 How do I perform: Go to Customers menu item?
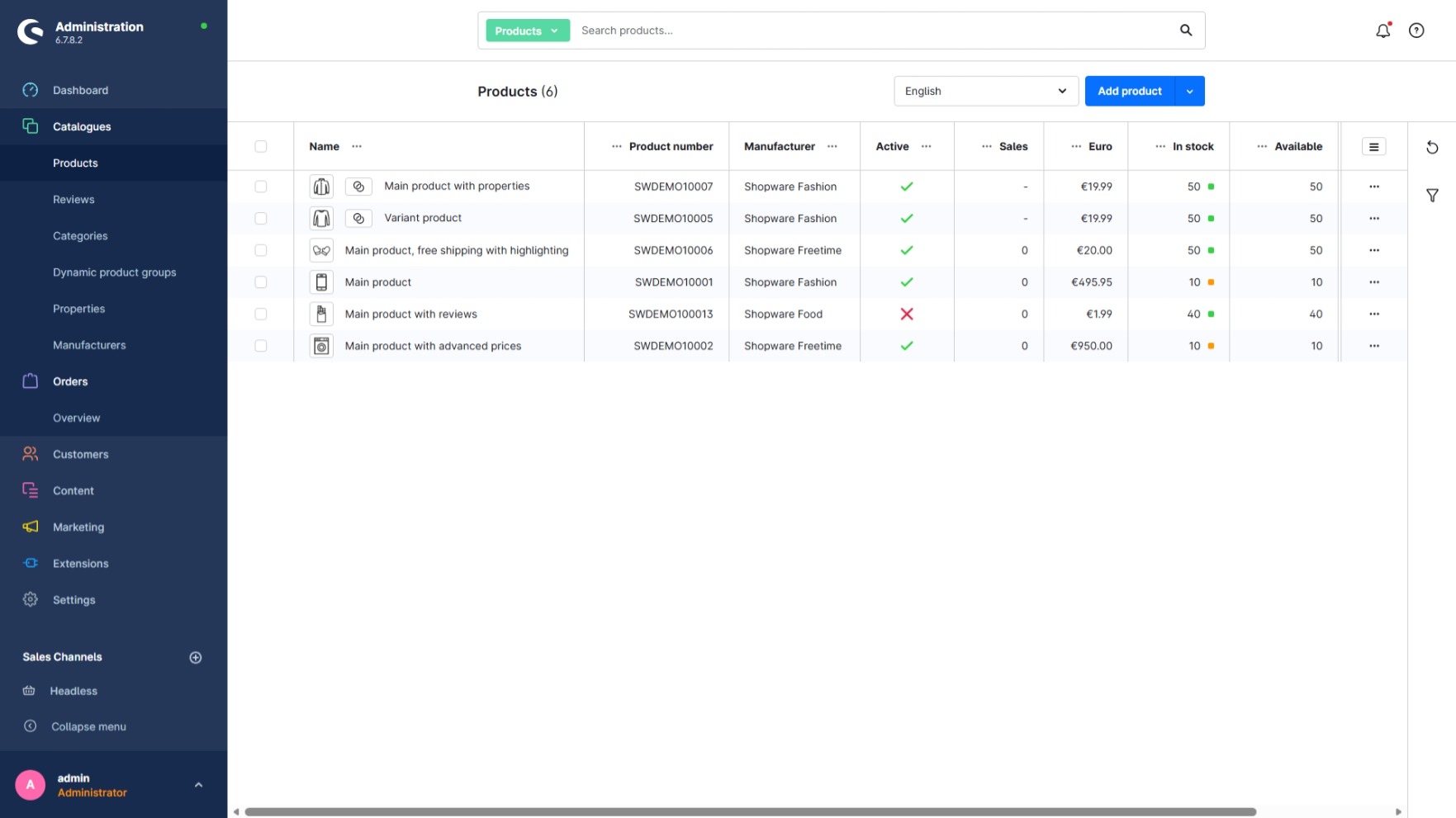tap(80, 454)
